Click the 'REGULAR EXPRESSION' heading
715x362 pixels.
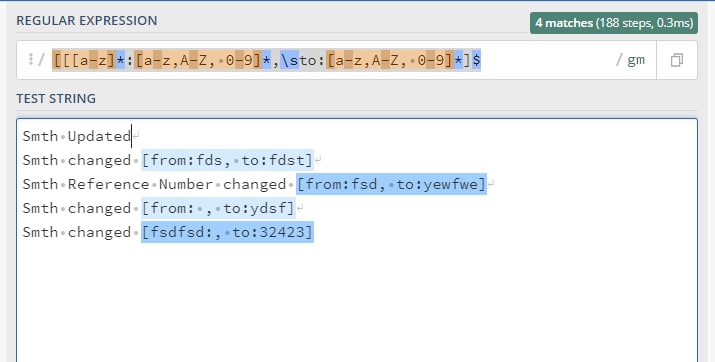[87, 21]
